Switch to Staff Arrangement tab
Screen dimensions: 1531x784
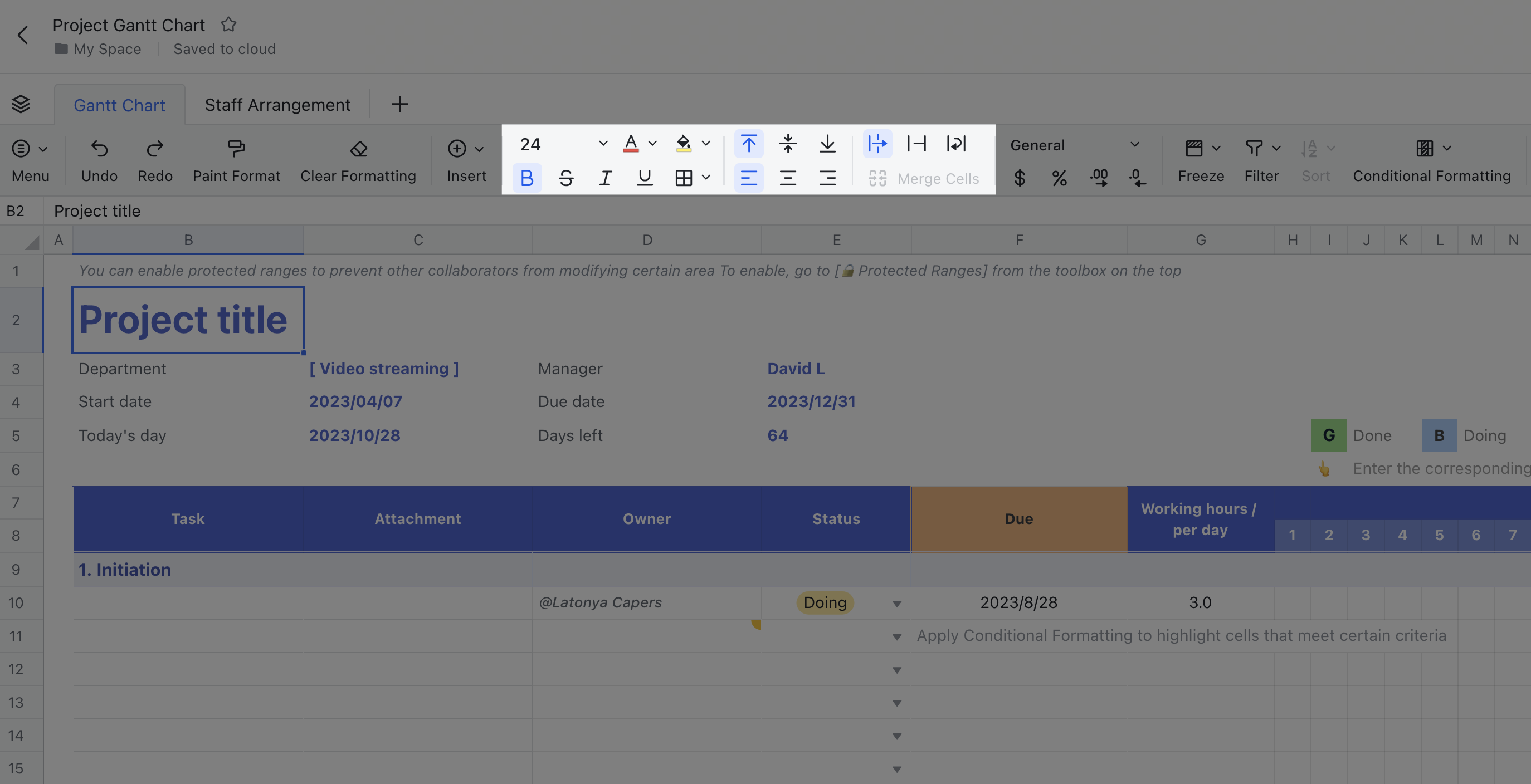pos(277,105)
